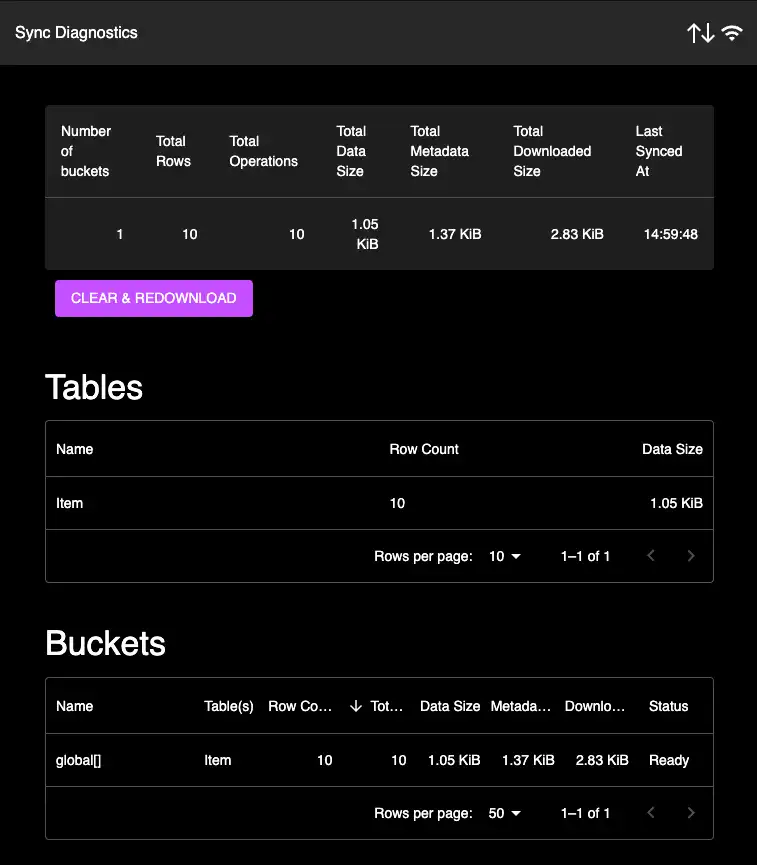Click previous page chevron in the Tables pagination
757x865 pixels.
(x=651, y=556)
